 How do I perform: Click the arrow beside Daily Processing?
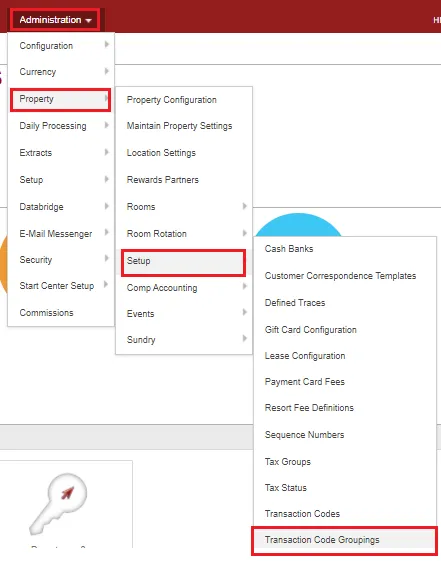pyautogui.click(x=107, y=125)
